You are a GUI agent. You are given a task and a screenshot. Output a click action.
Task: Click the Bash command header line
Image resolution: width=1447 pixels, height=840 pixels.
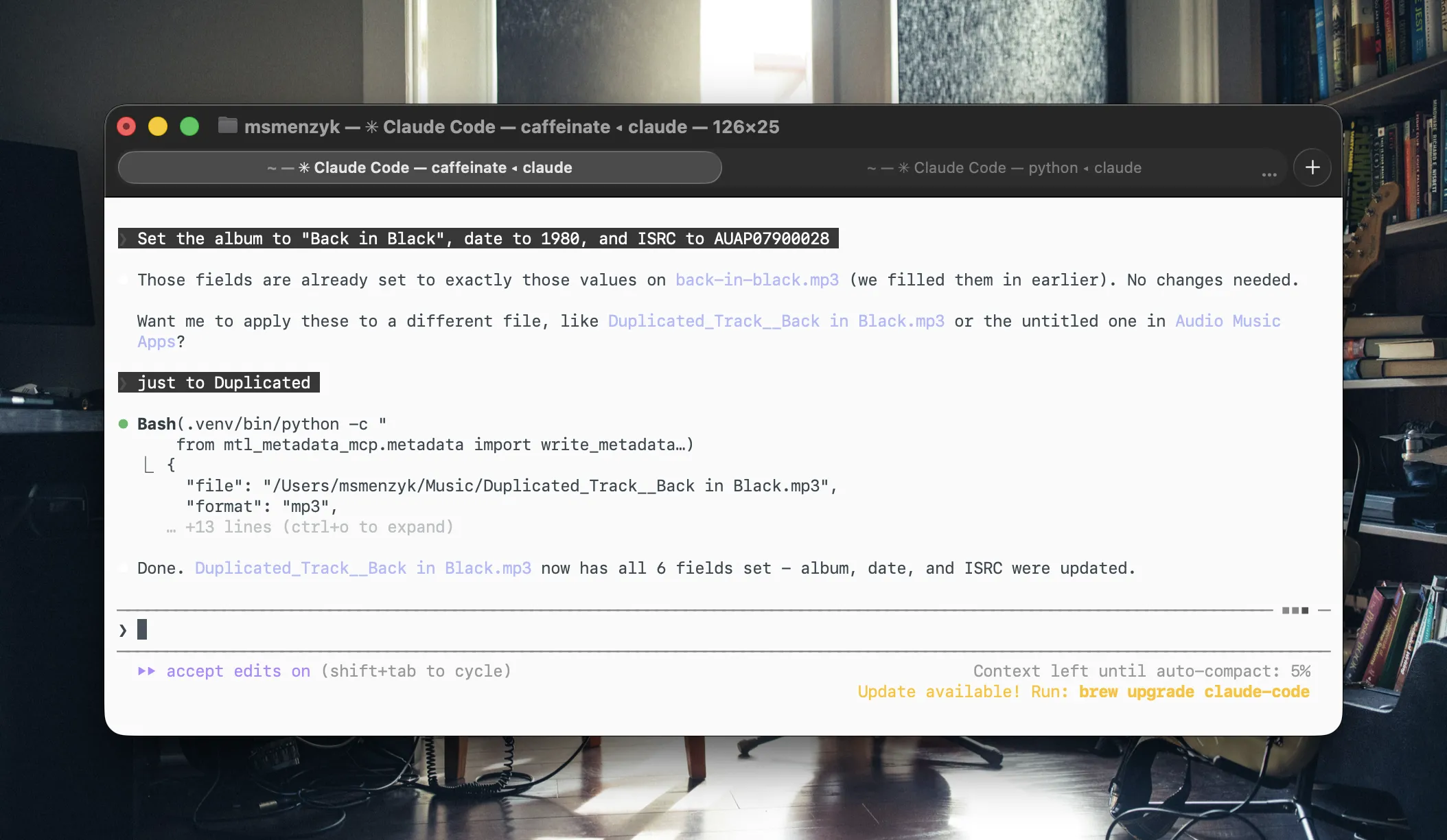click(262, 424)
